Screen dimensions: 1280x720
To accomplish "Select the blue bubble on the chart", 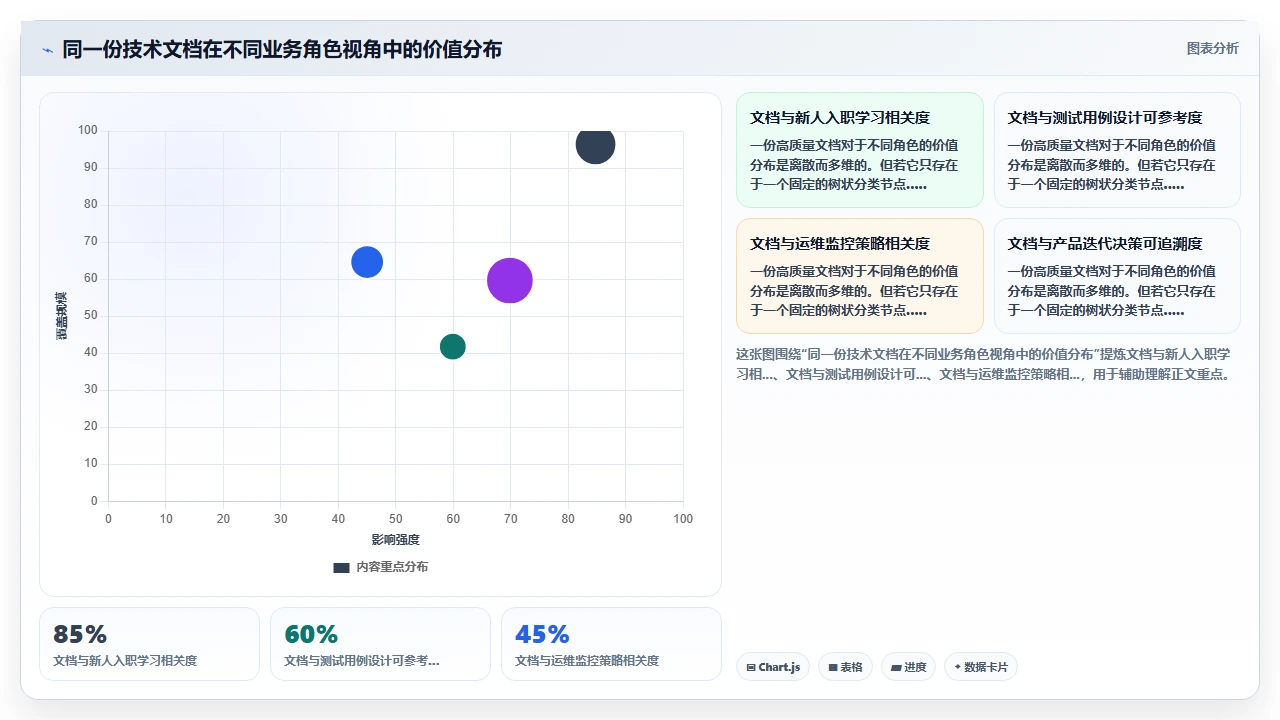I will [367, 262].
